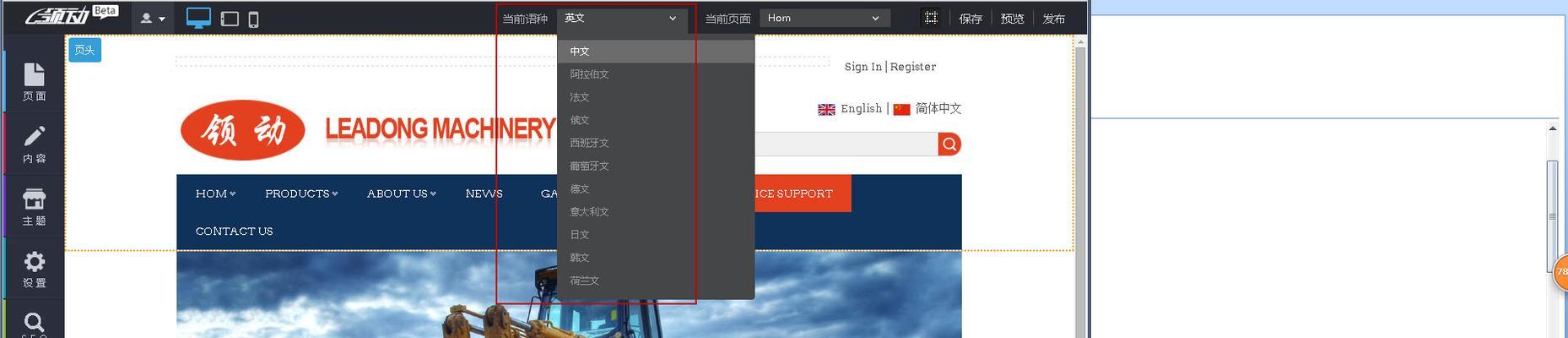Open the 设置 (Settings) gear panel
This screenshot has width=1568, height=338.
34,269
